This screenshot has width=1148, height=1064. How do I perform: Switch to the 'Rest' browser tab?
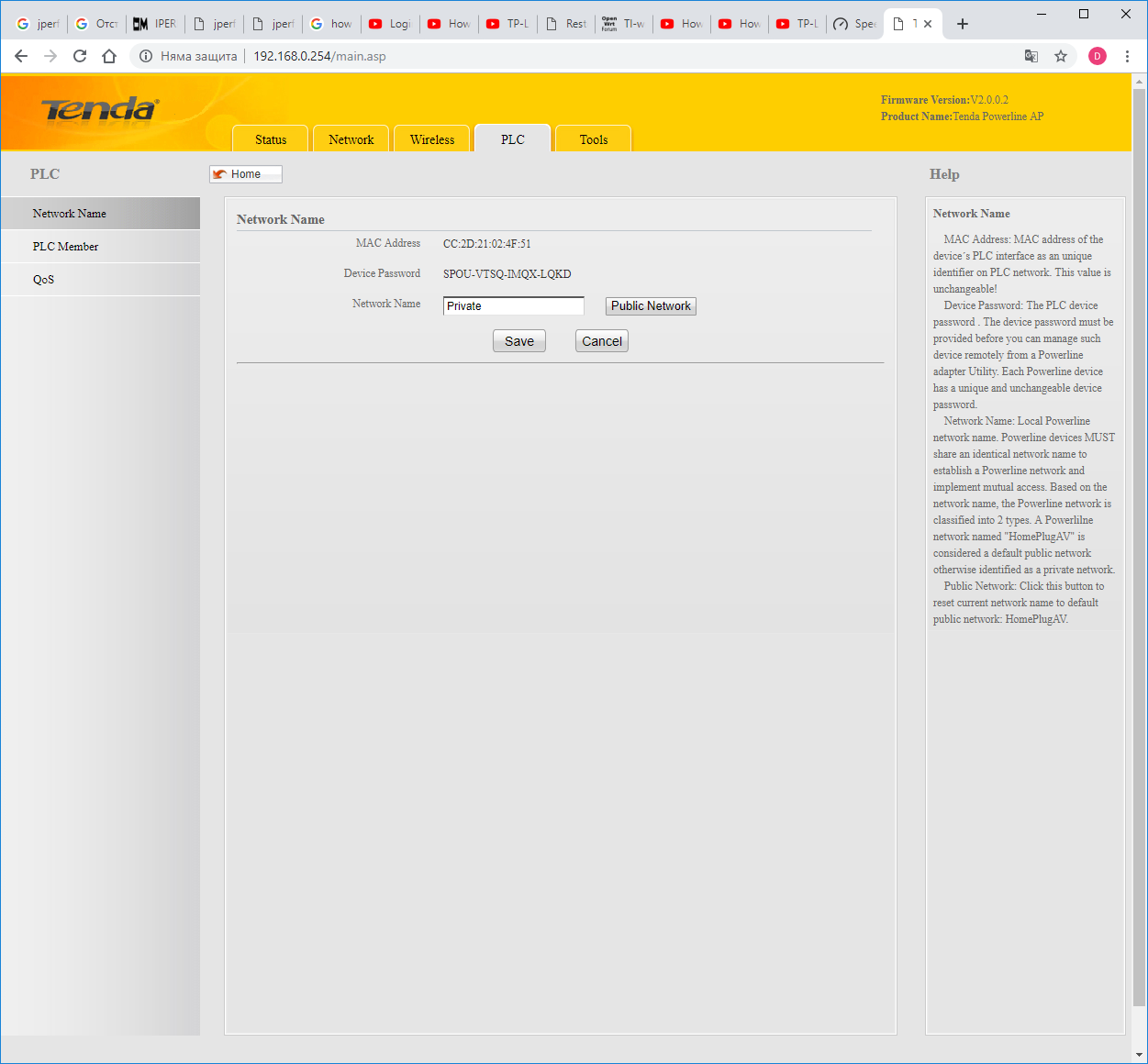pyautogui.click(x=566, y=24)
